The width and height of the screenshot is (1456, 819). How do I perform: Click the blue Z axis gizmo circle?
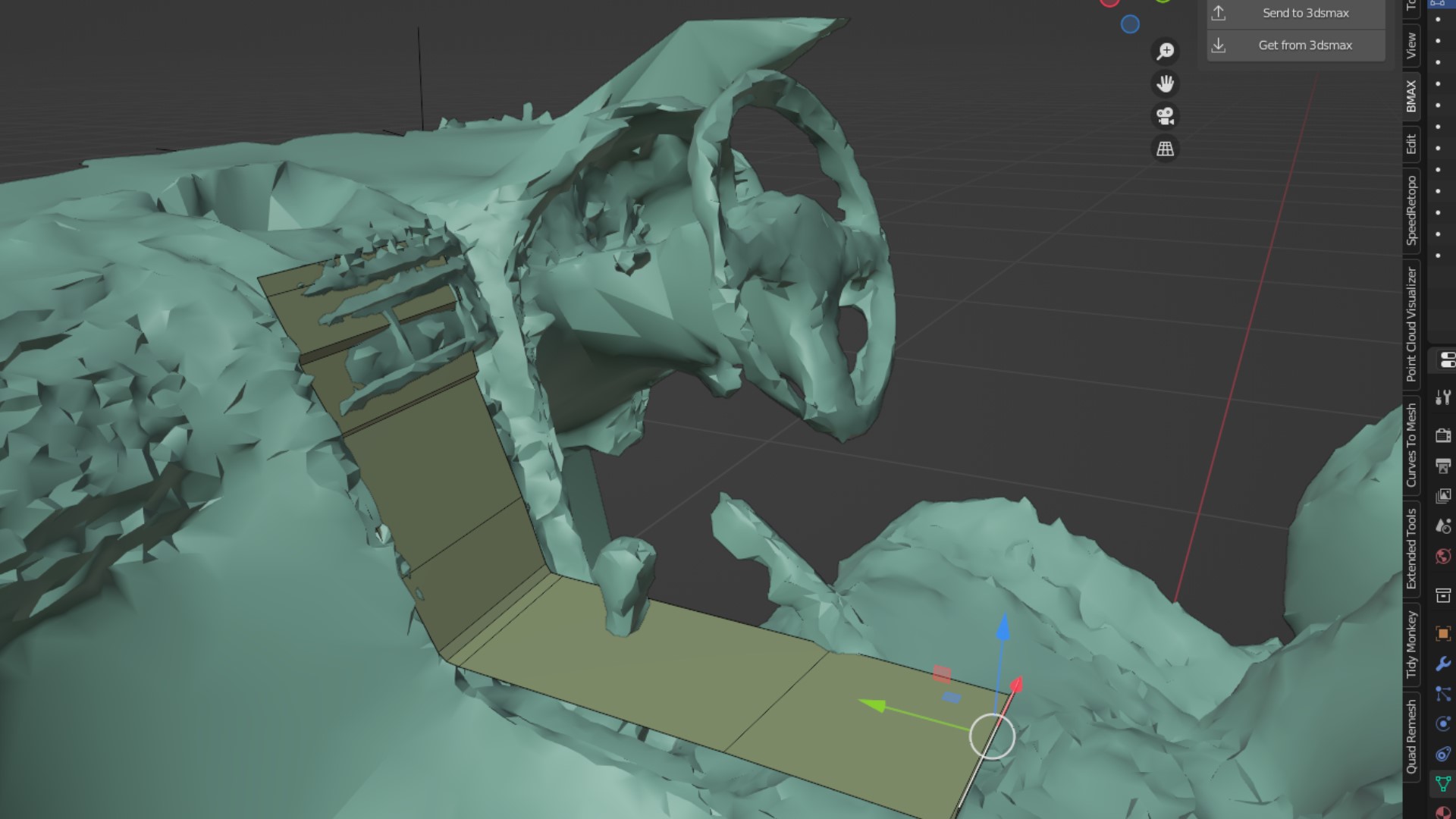(x=1130, y=24)
